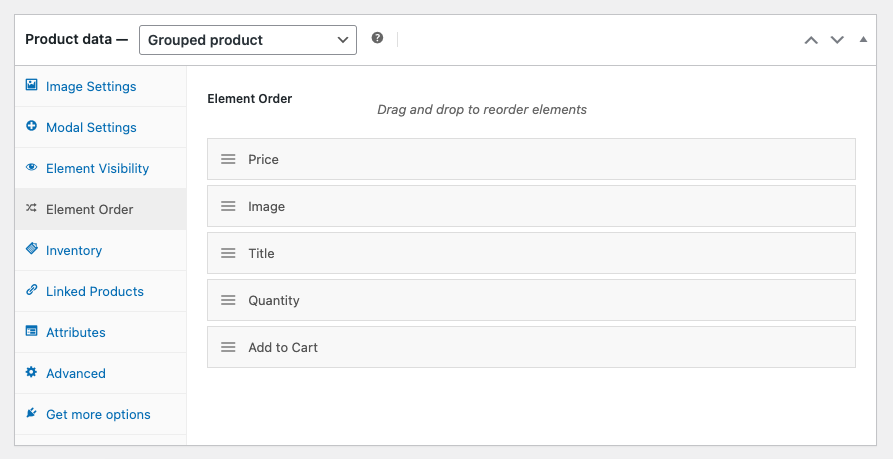Open the Element Order tab

point(89,209)
